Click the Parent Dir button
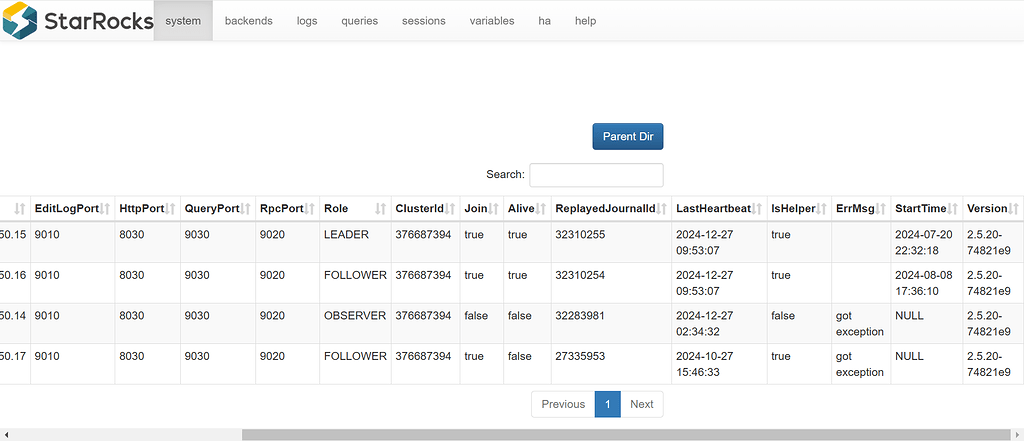This screenshot has height=441, width=1024. [x=627, y=136]
